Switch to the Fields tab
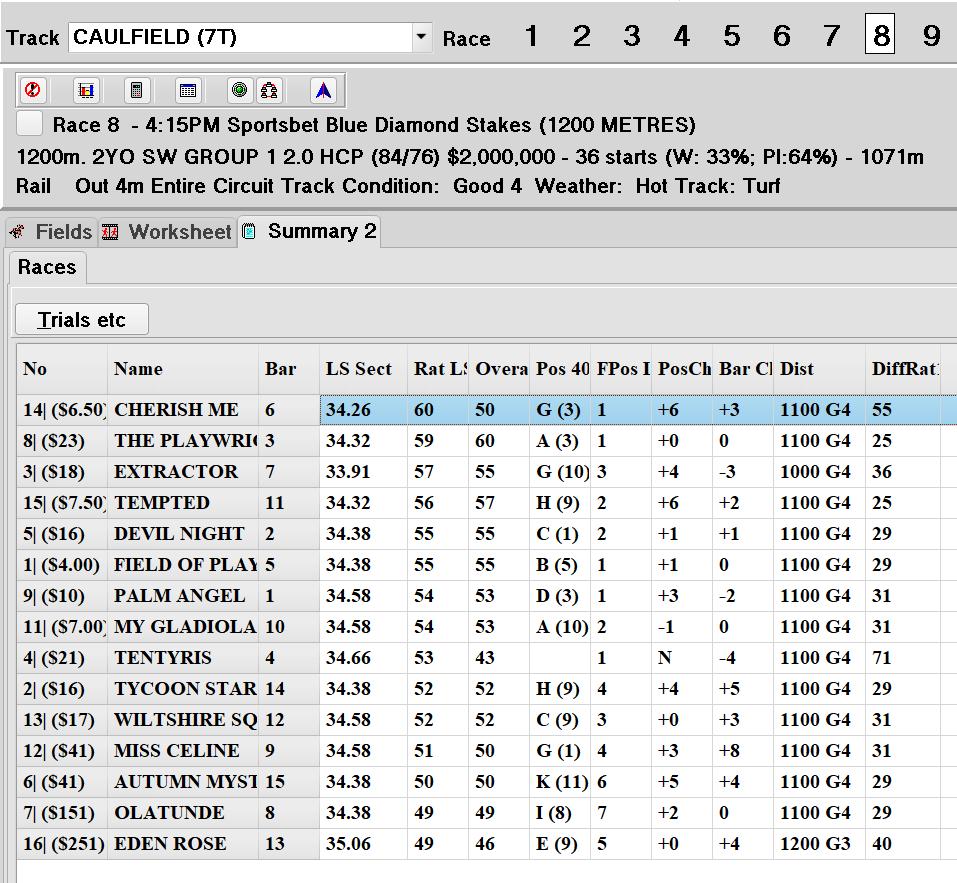The height and width of the screenshot is (883, 957). [52, 232]
